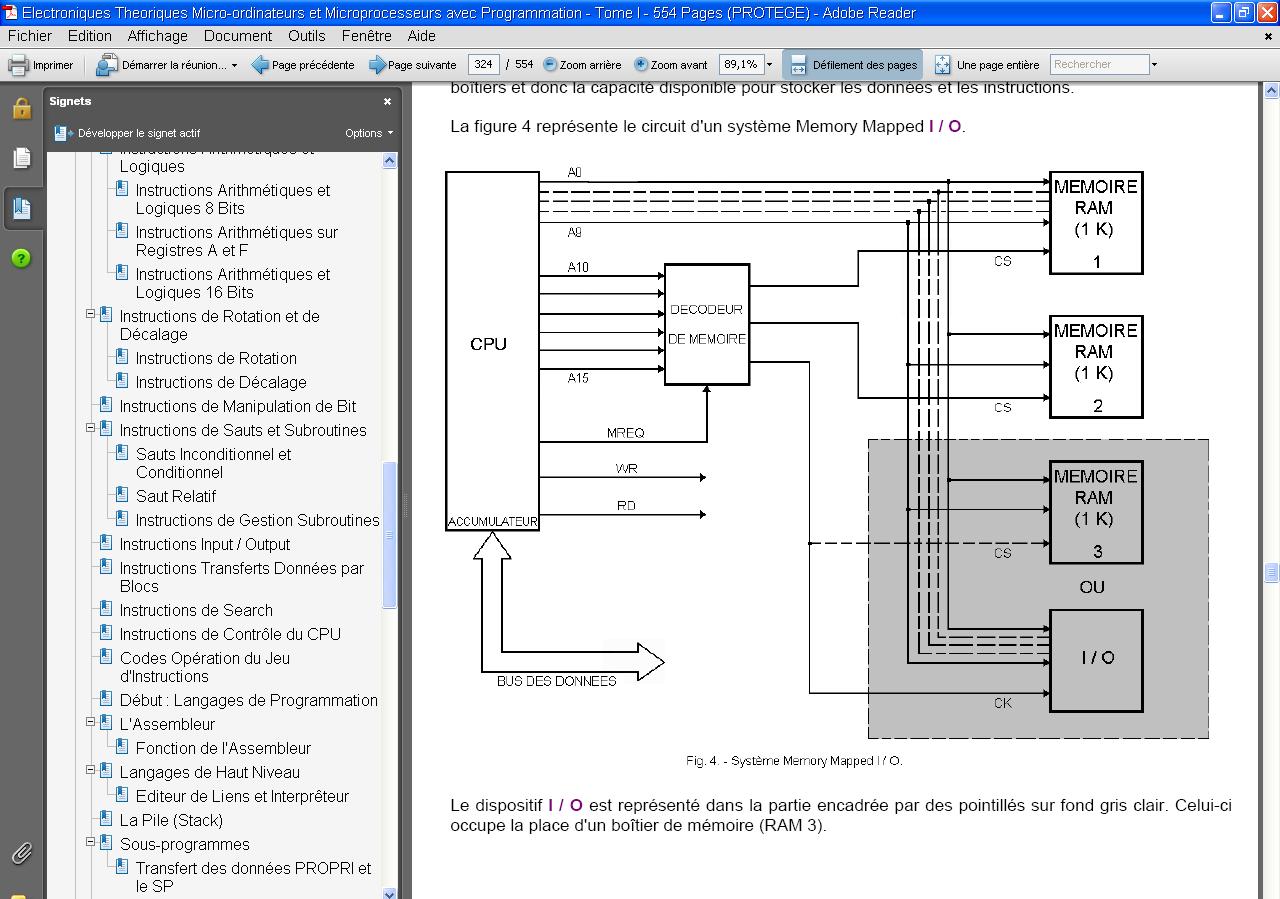1280x899 pixels.
Task: Open the Rechercher search options arrow
Action: [1154, 65]
